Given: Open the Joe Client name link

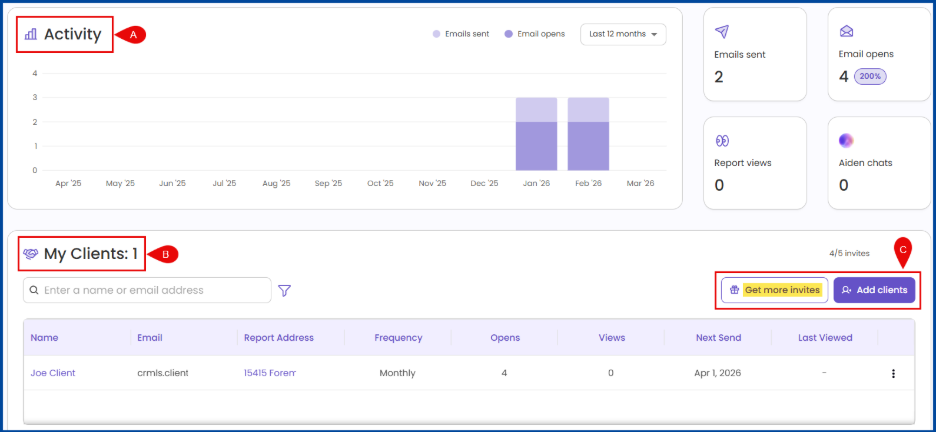Looking at the screenshot, I should (53, 373).
